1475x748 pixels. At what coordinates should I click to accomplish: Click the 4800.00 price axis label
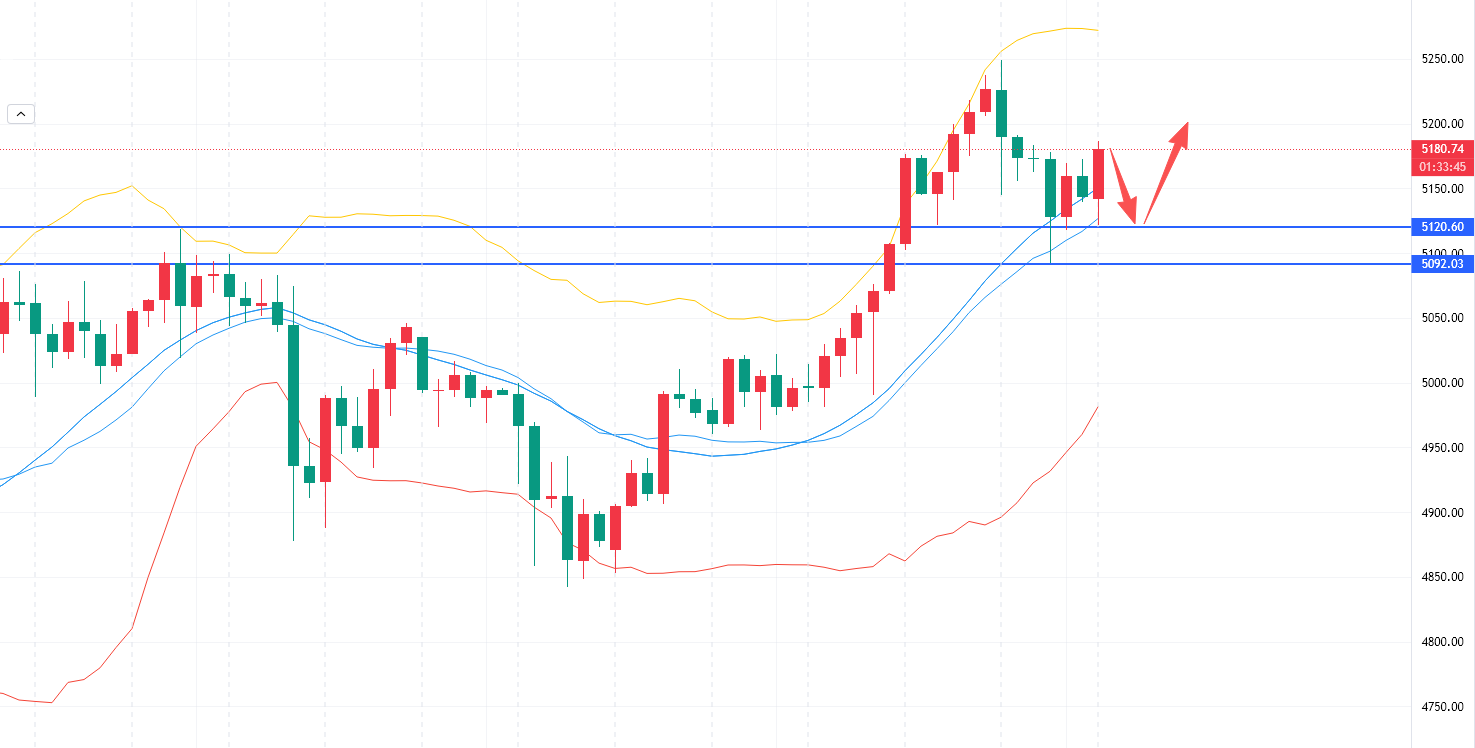tap(1441, 642)
